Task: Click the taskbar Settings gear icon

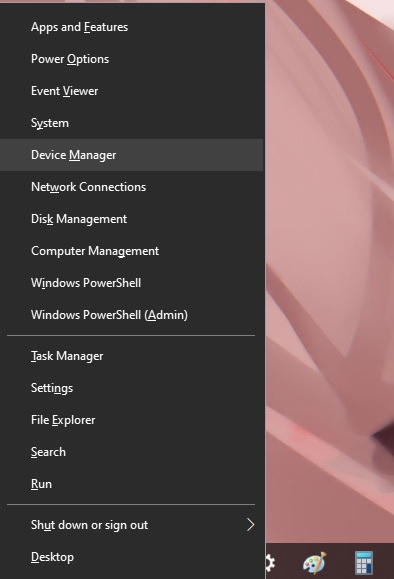Action: 270,563
